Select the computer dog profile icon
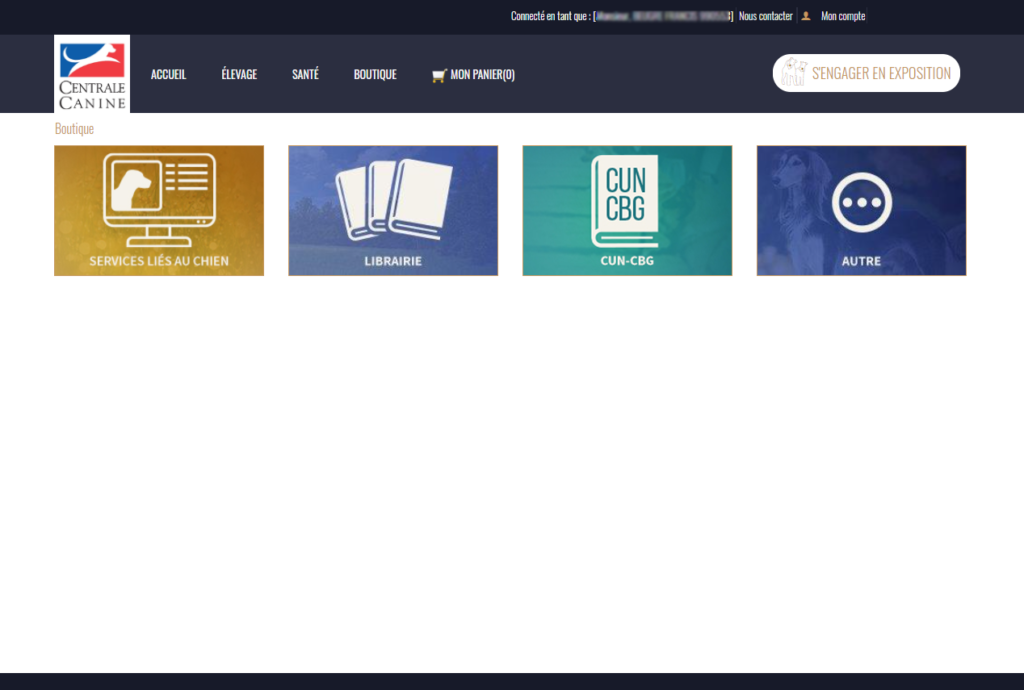 tap(159, 200)
